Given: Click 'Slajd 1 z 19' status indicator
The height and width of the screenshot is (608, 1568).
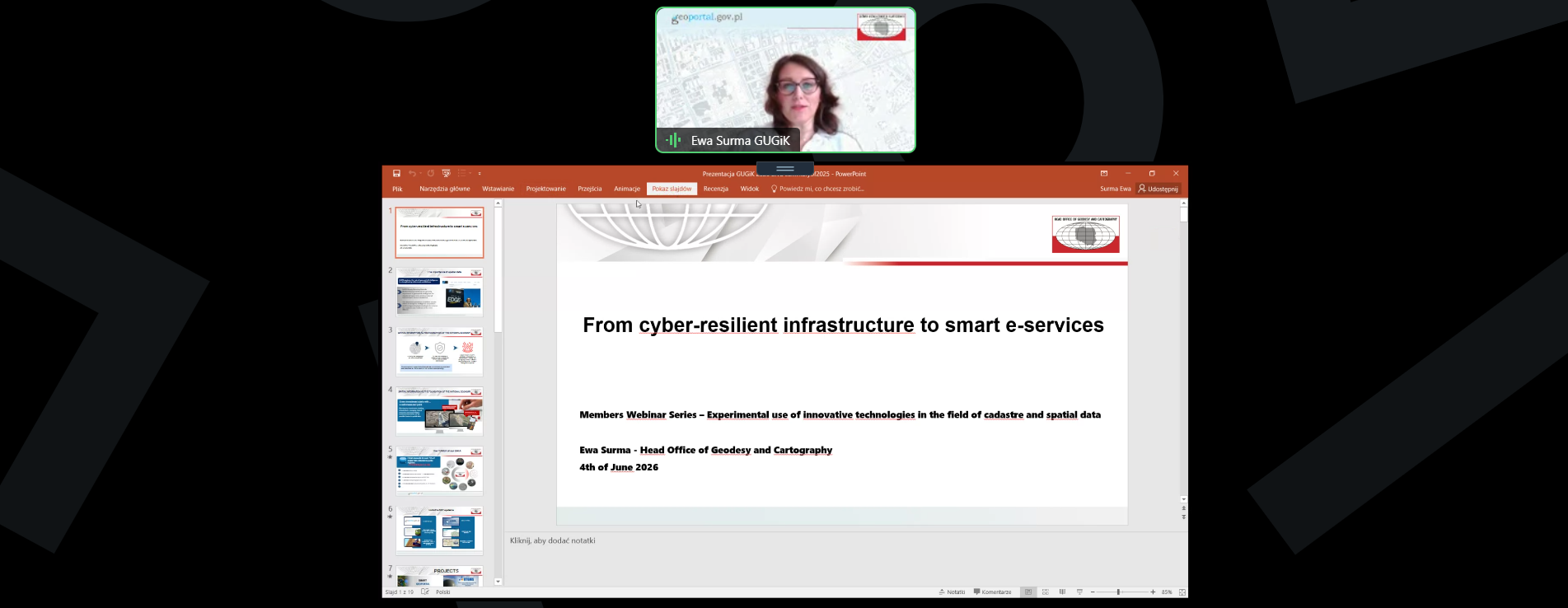Looking at the screenshot, I should point(400,592).
